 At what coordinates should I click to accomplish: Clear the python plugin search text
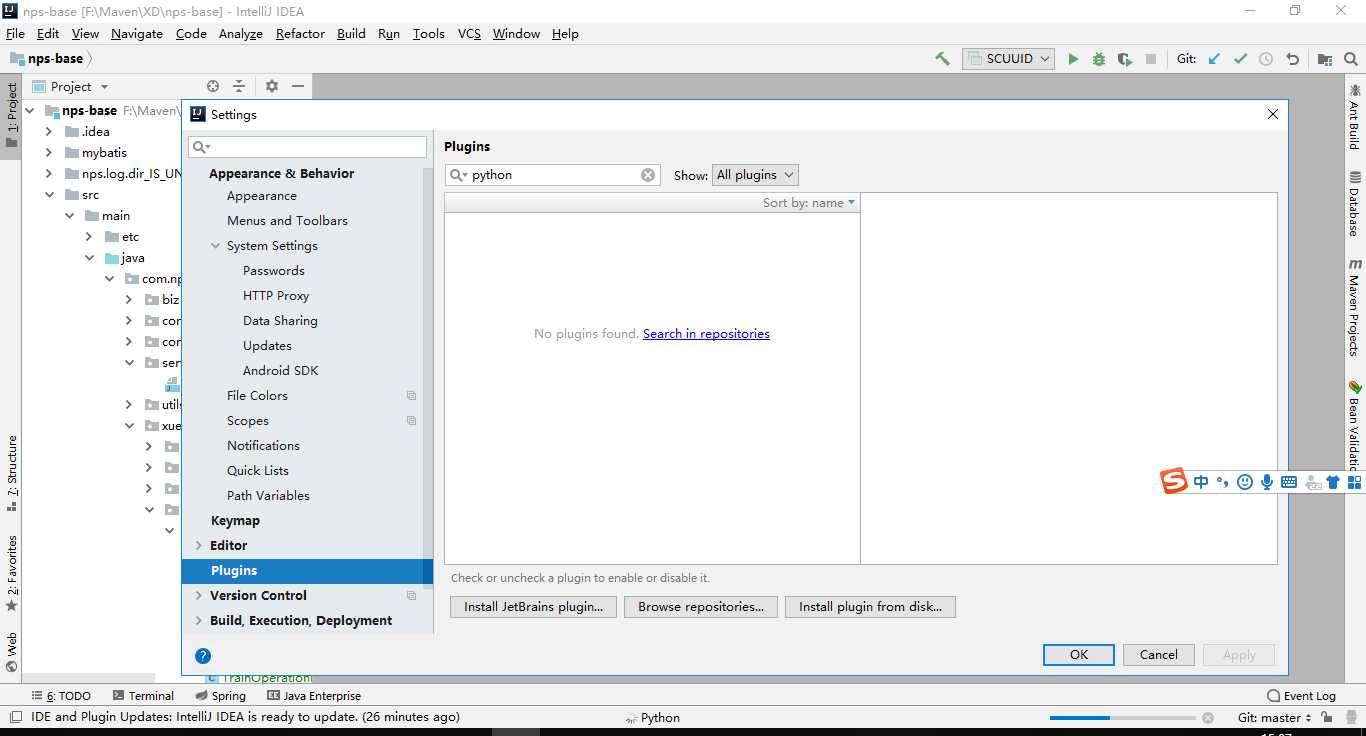pos(648,175)
